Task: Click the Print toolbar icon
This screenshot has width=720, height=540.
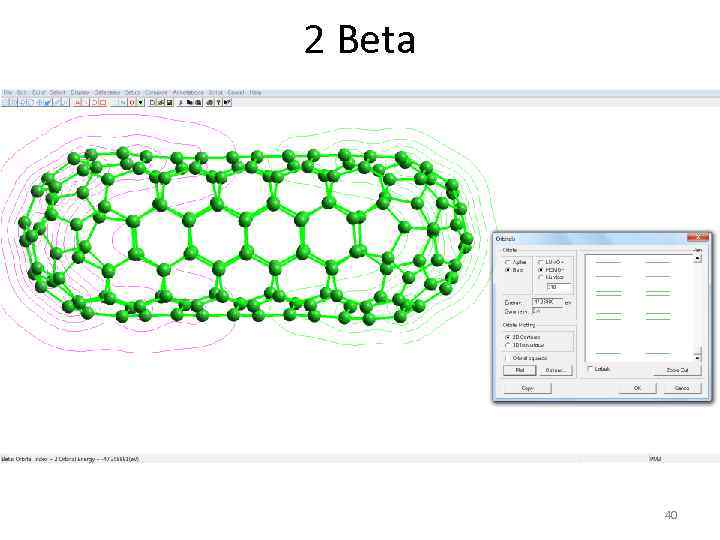Action: (x=210, y=102)
